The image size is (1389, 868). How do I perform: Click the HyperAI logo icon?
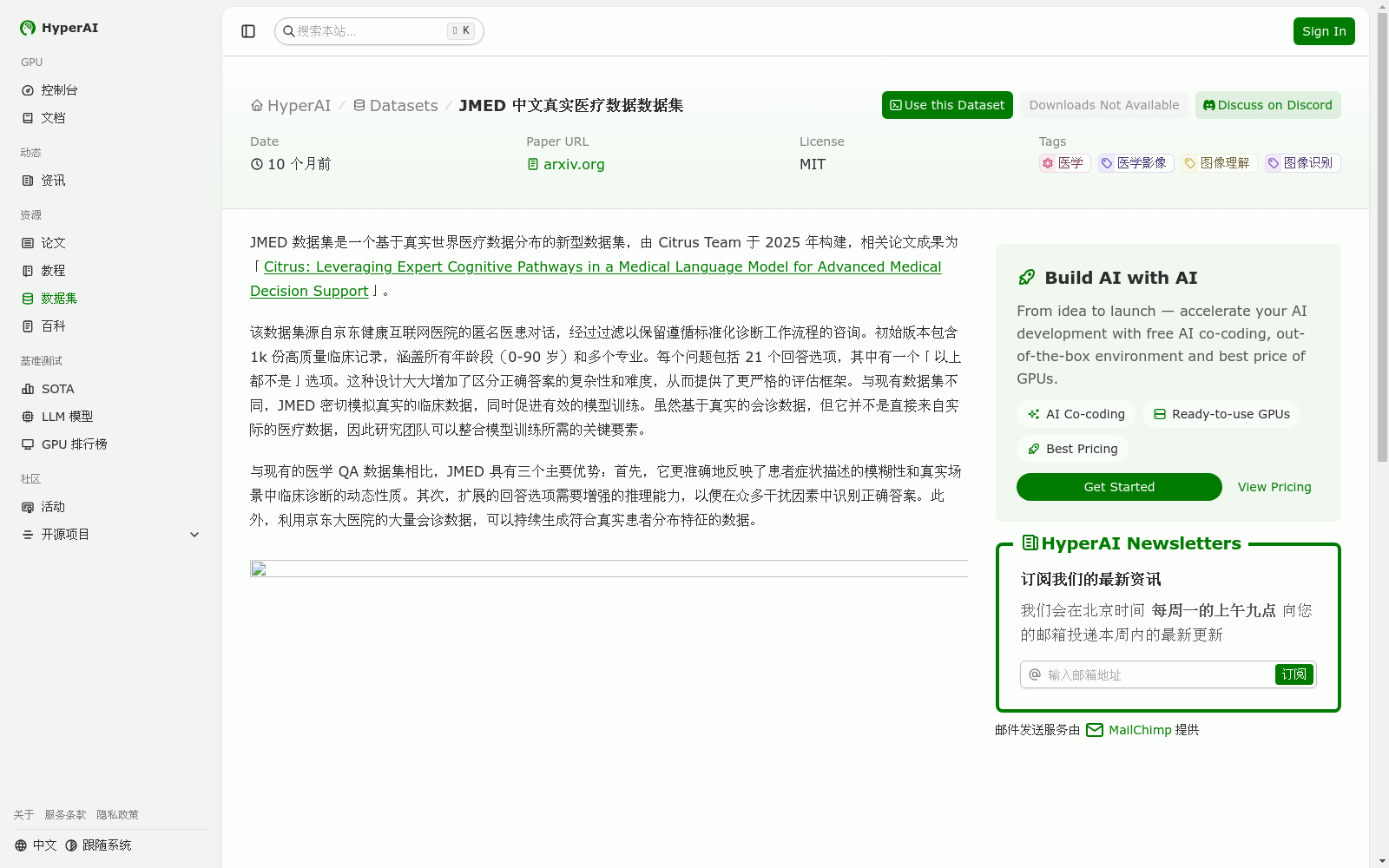coord(28,28)
